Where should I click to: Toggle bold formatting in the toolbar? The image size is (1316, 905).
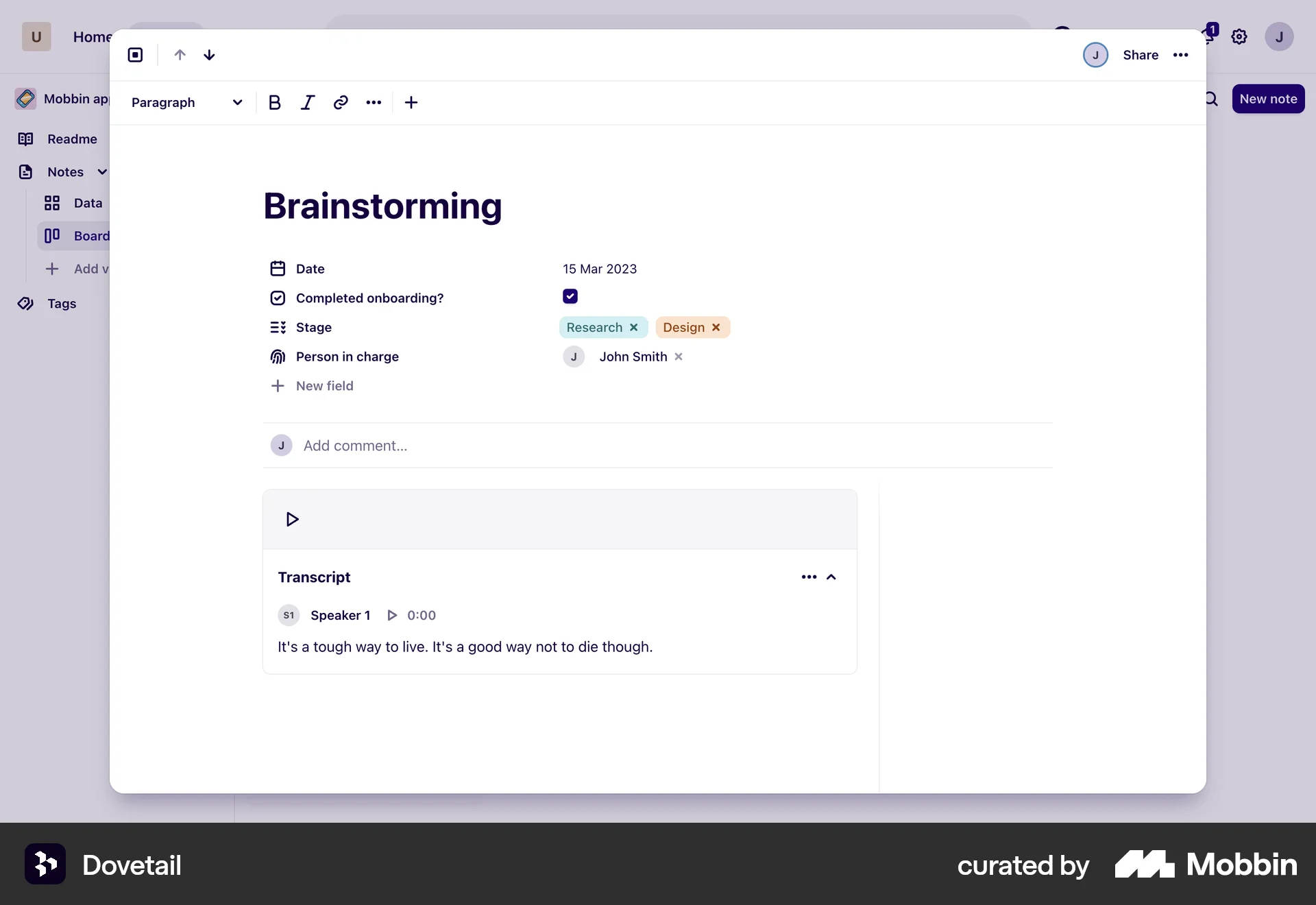[274, 103]
